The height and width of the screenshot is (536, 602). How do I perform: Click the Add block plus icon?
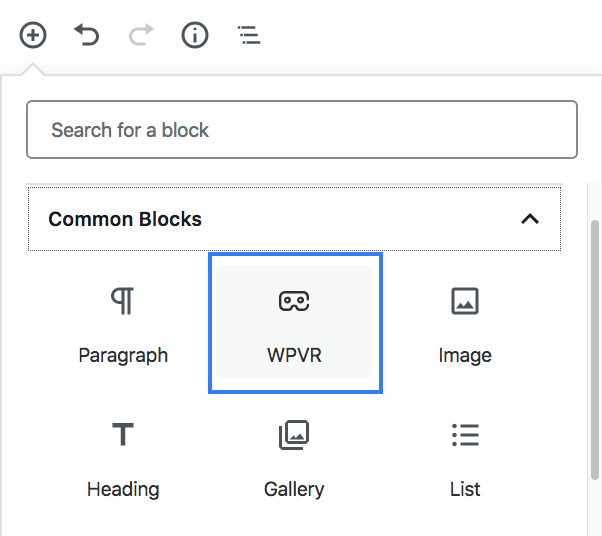[33, 35]
